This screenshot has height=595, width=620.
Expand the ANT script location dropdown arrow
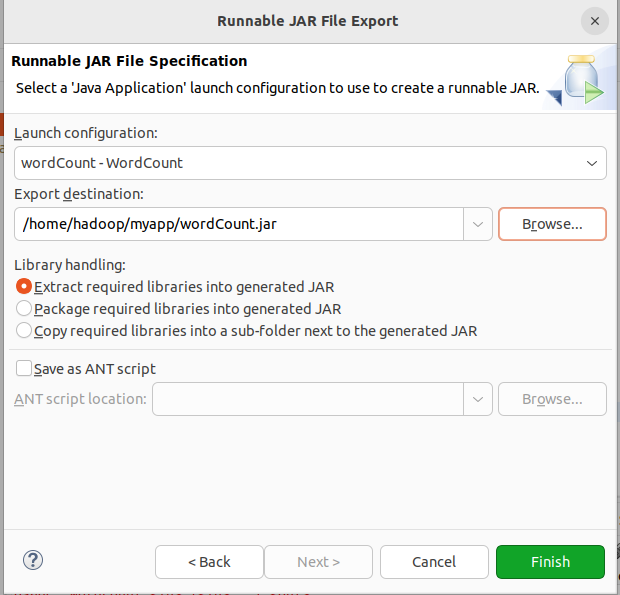click(476, 399)
